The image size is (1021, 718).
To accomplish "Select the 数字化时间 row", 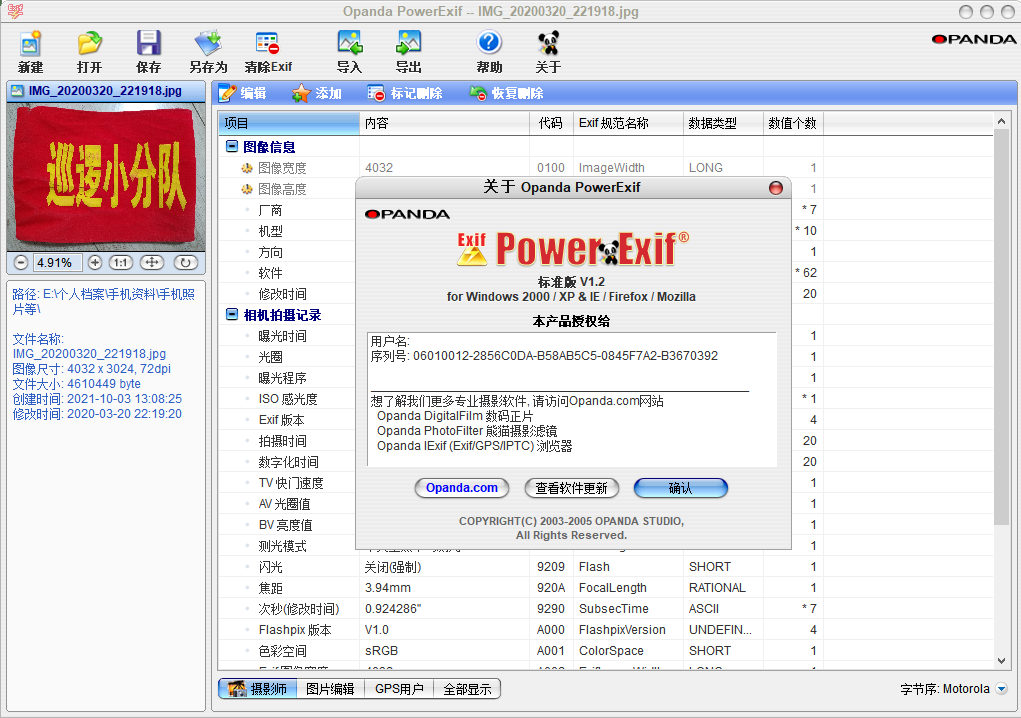I will coord(288,462).
